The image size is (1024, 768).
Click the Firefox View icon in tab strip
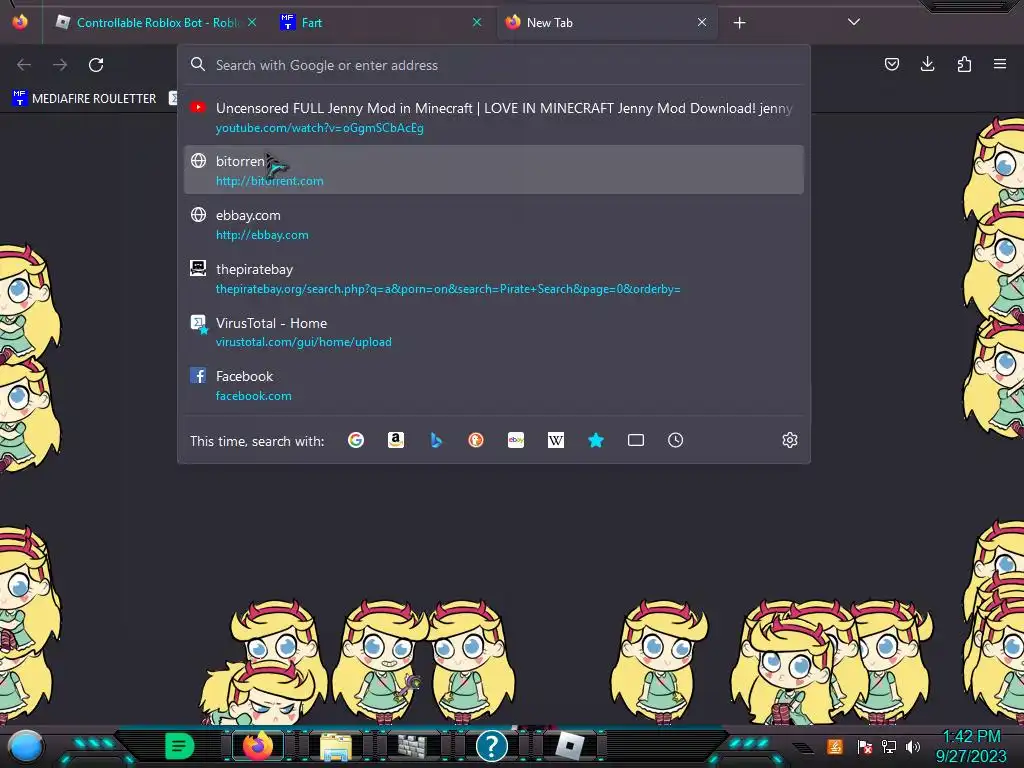click(x=20, y=22)
